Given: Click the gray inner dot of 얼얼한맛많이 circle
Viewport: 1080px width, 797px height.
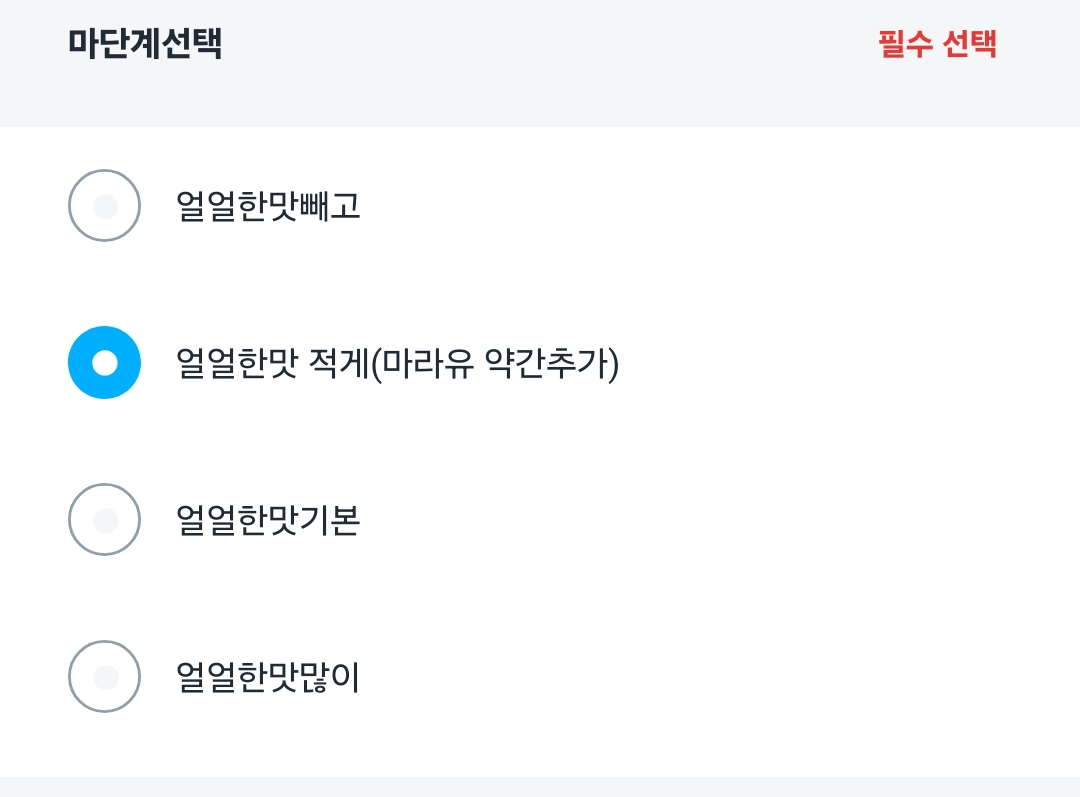Looking at the screenshot, I should pyautogui.click(x=105, y=677).
